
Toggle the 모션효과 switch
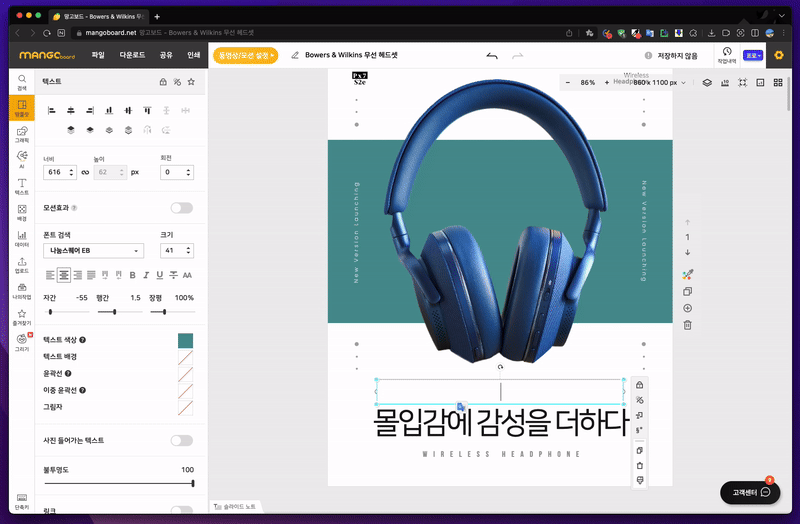tap(182, 208)
